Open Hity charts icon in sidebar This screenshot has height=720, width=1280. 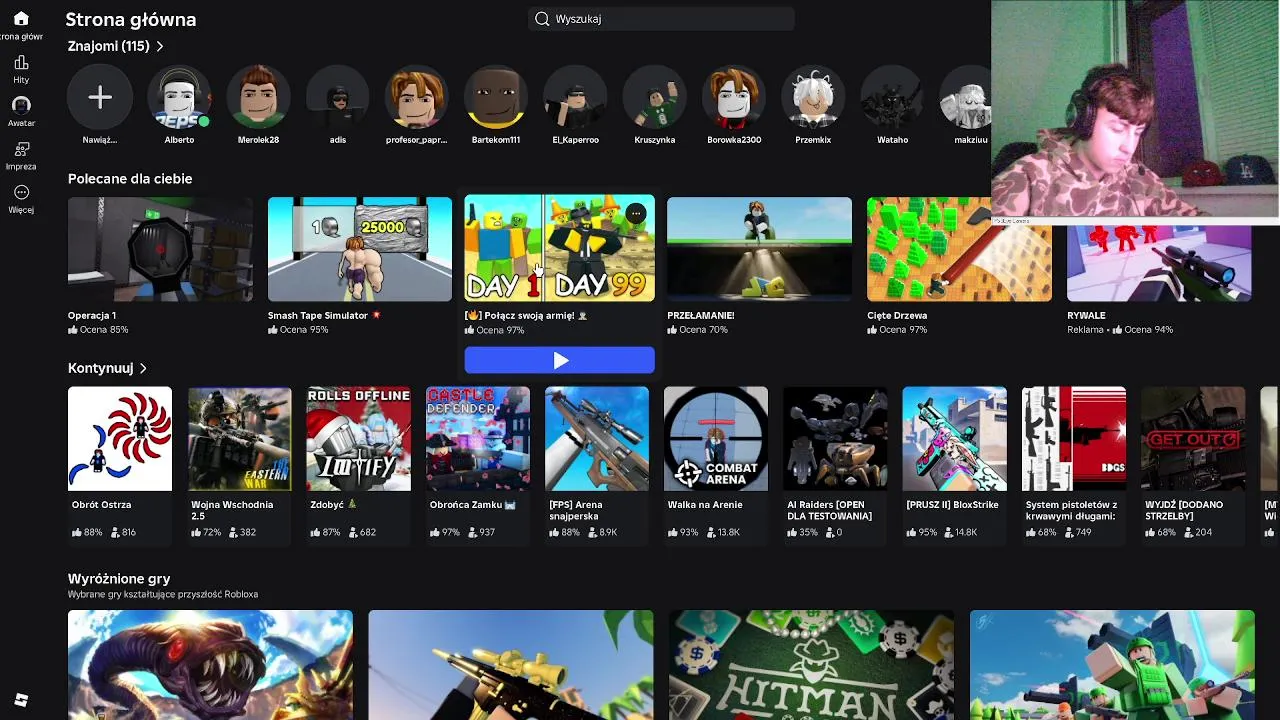pyautogui.click(x=21, y=62)
